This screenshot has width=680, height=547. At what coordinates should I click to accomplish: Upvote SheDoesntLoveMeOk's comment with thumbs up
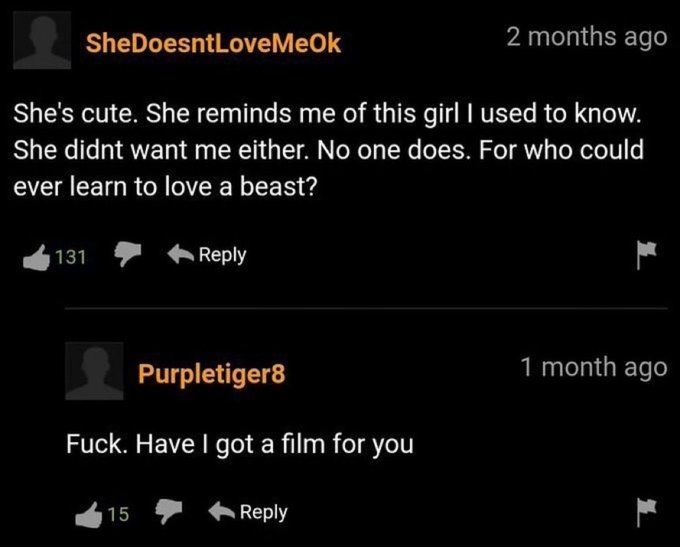pyautogui.click(x=36, y=256)
